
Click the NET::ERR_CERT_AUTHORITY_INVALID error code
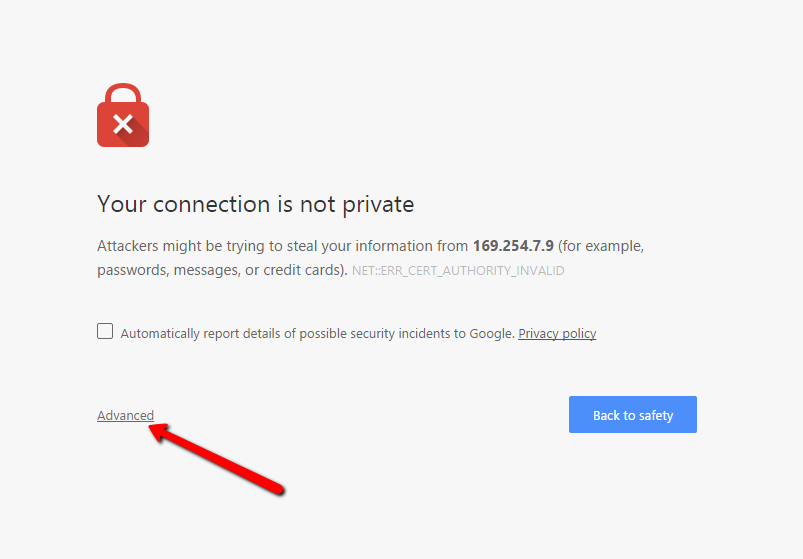[458, 271]
